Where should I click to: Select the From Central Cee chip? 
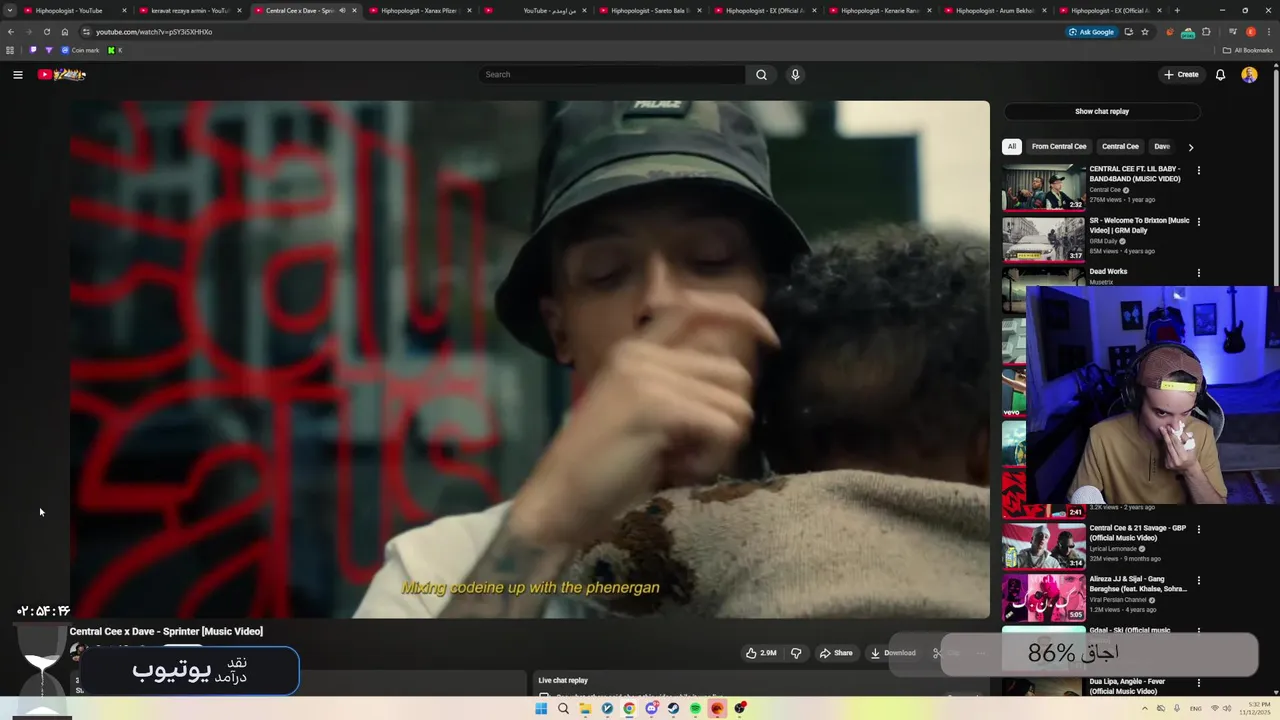(1059, 146)
